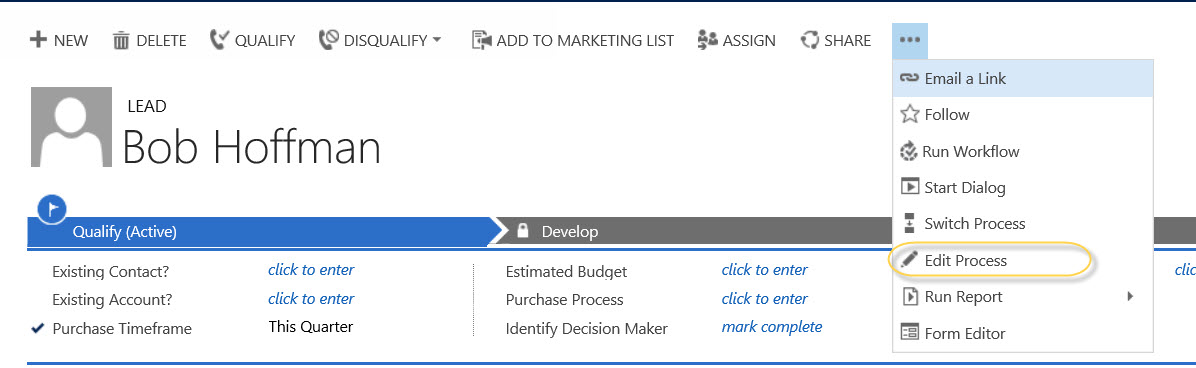Click the ASSIGN people icon
The image size is (1196, 368).
point(707,40)
